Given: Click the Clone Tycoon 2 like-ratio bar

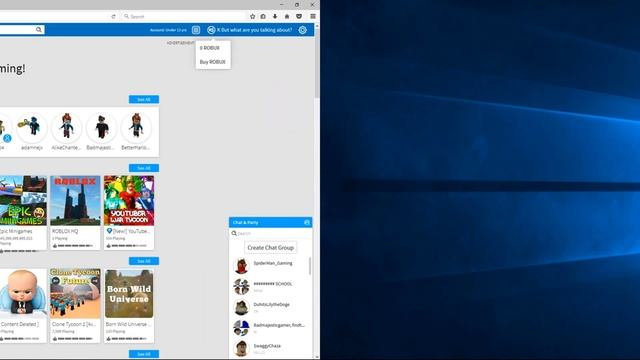Looking at the screenshot, I should 75,339.
